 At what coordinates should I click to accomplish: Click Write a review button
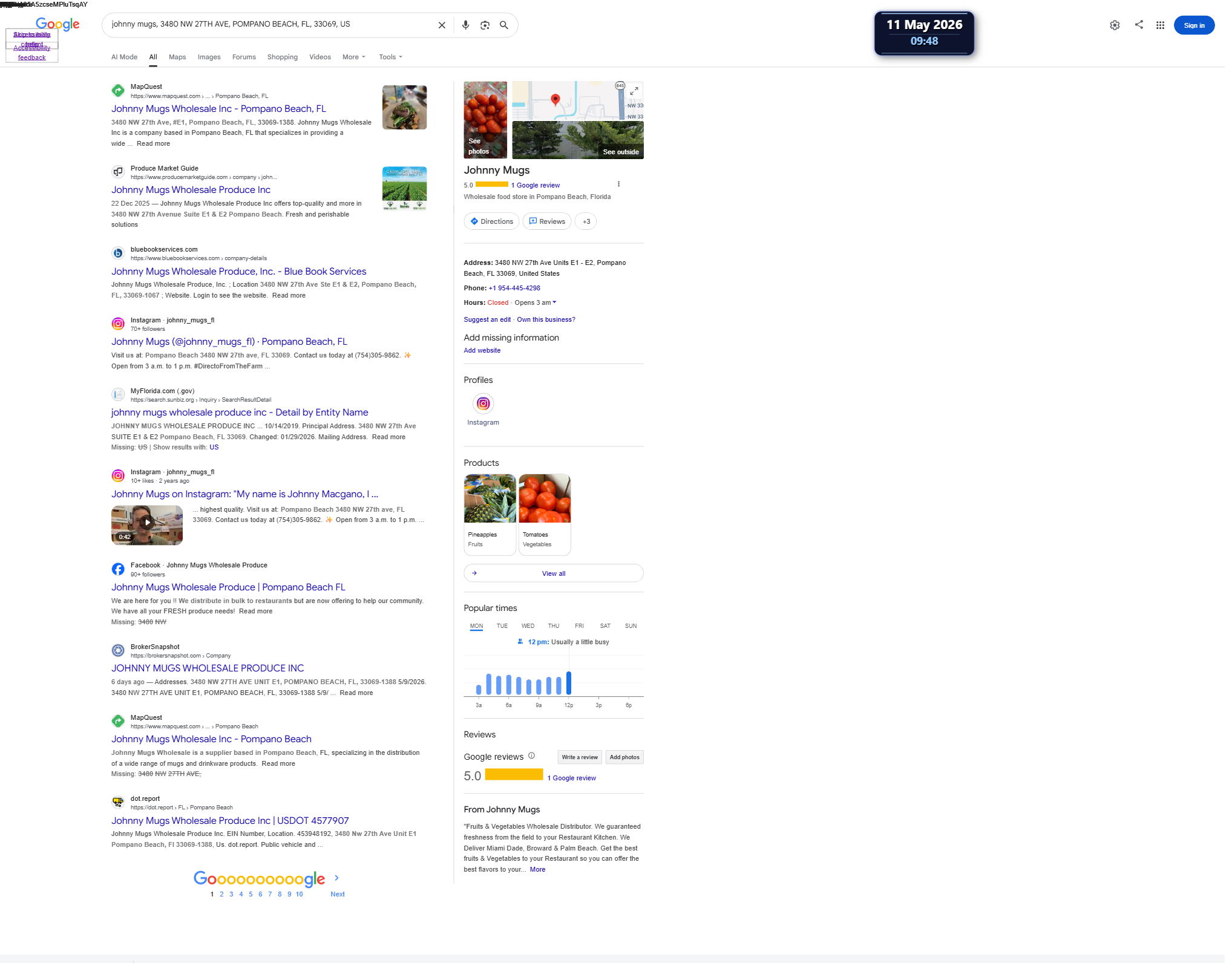pos(580,757)
